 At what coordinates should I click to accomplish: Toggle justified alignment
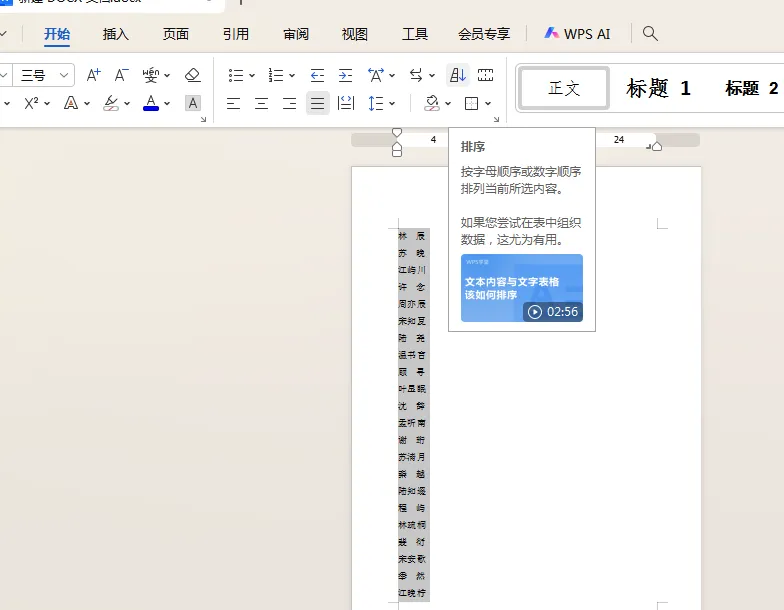318,104
